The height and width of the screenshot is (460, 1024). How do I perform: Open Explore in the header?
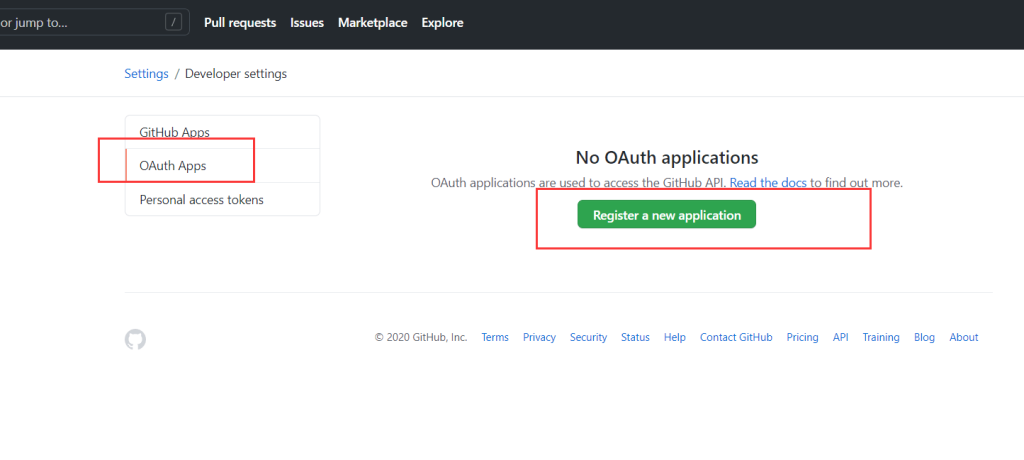click(x=442, y=22)
